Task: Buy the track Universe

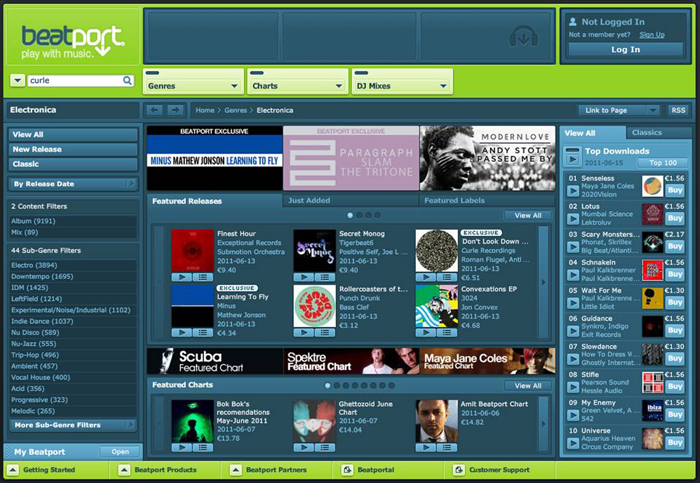Action: click(x=675, y=443)
